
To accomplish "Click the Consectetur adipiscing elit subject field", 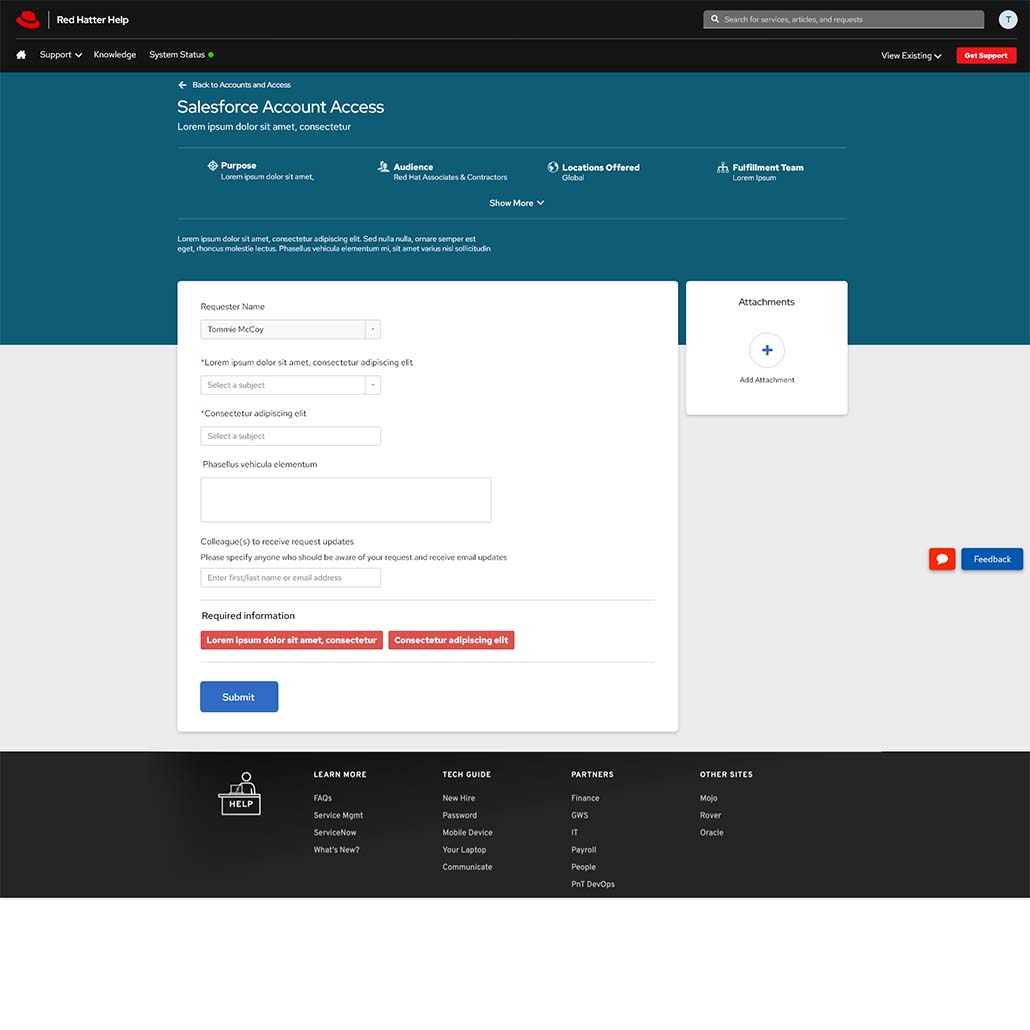I will (x=290, y=436).
